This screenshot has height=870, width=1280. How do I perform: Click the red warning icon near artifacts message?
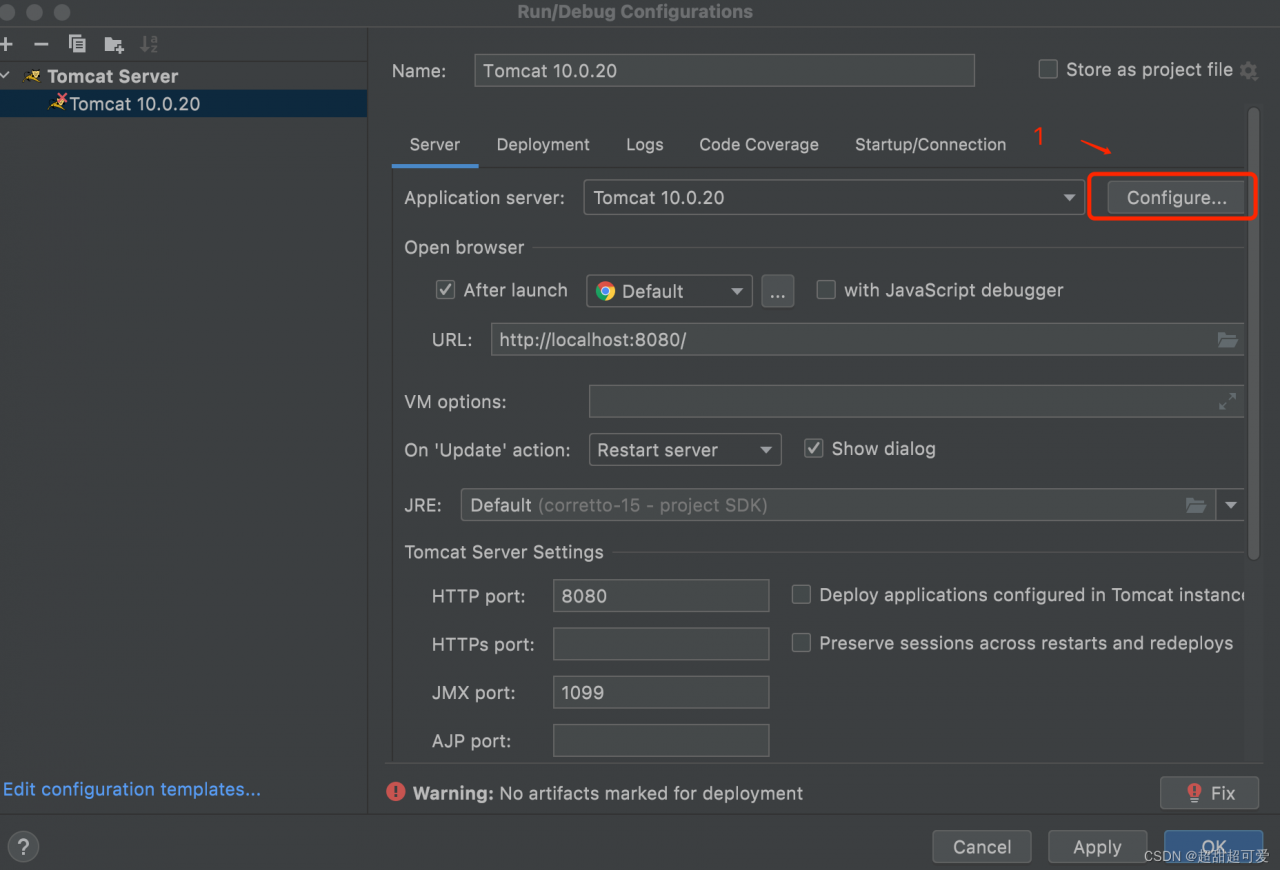(x=396, y=793)
